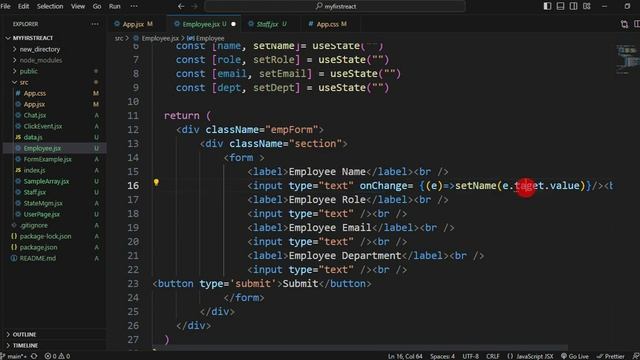This screenshot has width=640, height=360.
Task: Collapse the MYFIRSTREACT project root
Action: tap(33, 38)
